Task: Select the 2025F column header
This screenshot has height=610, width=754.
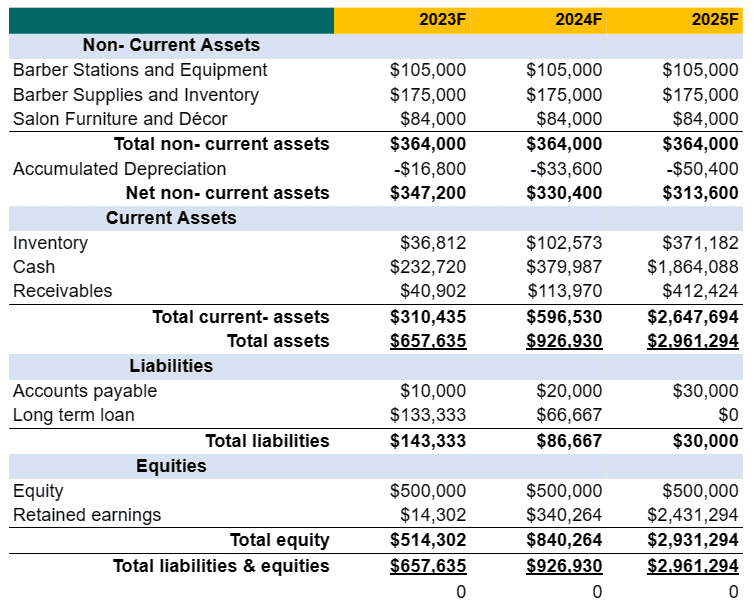Action: (x=715, y=19)
